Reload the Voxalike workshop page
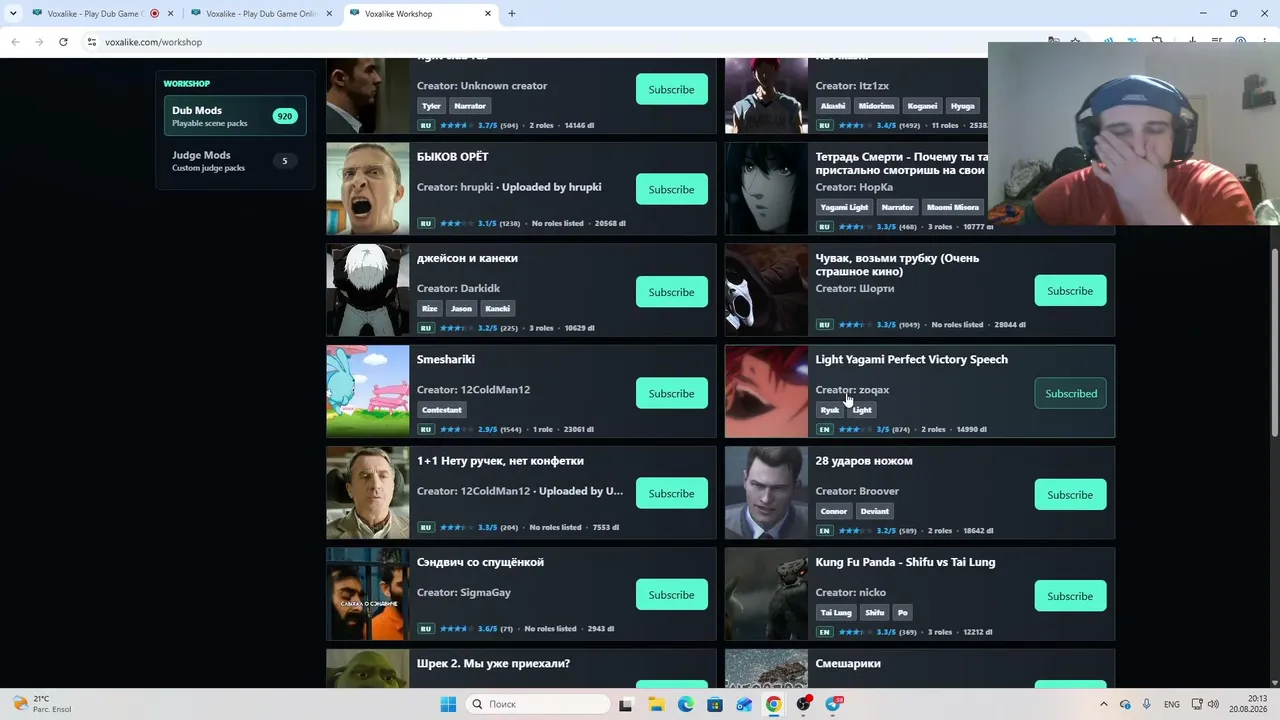The height and width of the screenshot is (720, 1280). click(63, 42)
